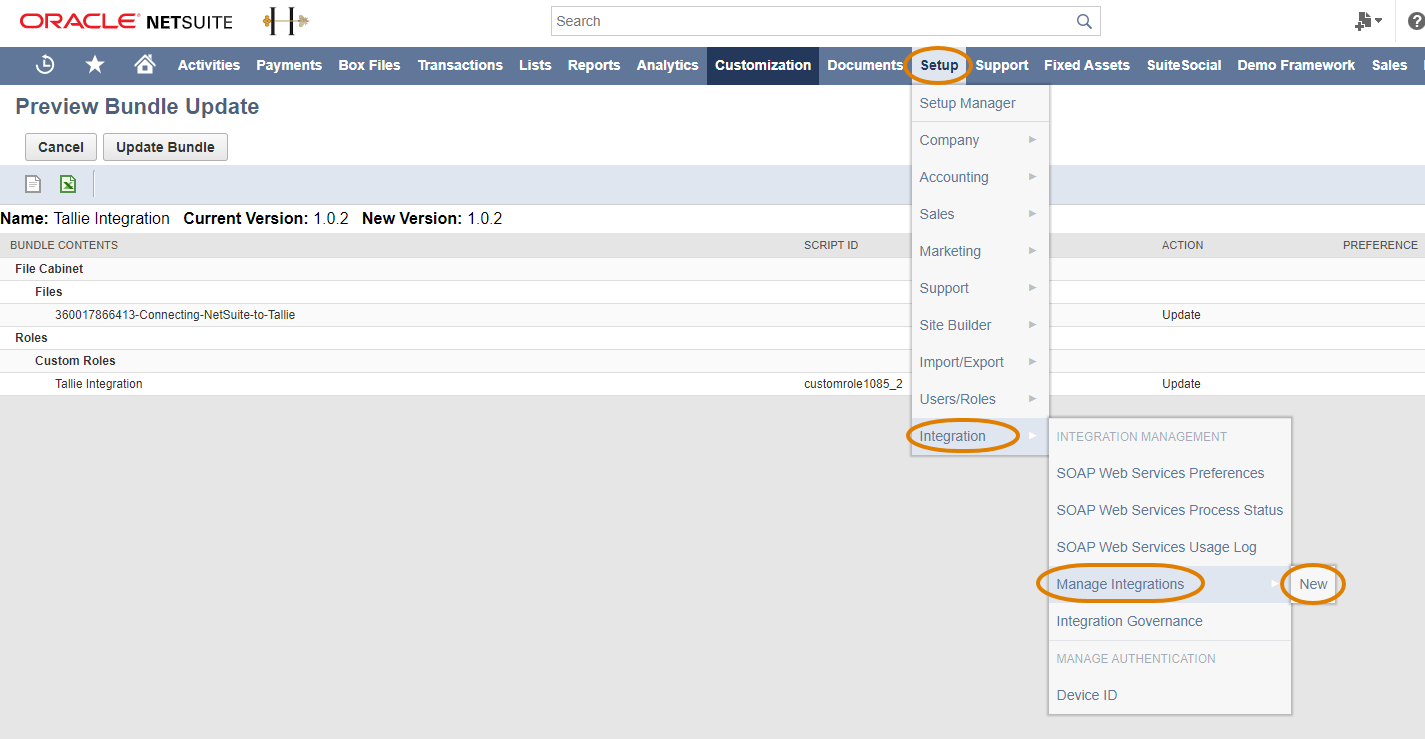Screen dimensions: 1425x739
Task: Open the Payments menu
Action: (x=289, y=65)
